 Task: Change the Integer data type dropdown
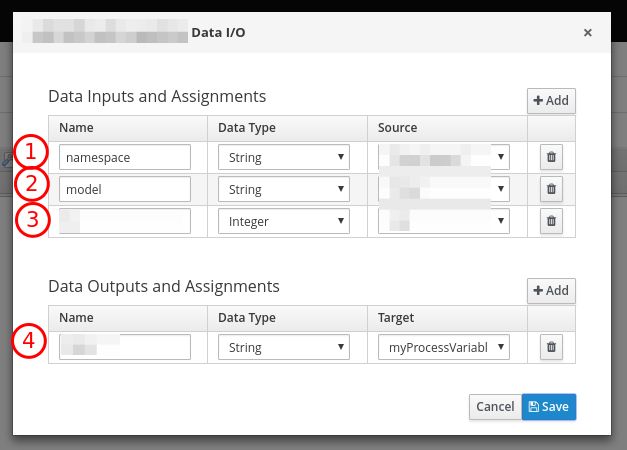(x=283, y=221)
